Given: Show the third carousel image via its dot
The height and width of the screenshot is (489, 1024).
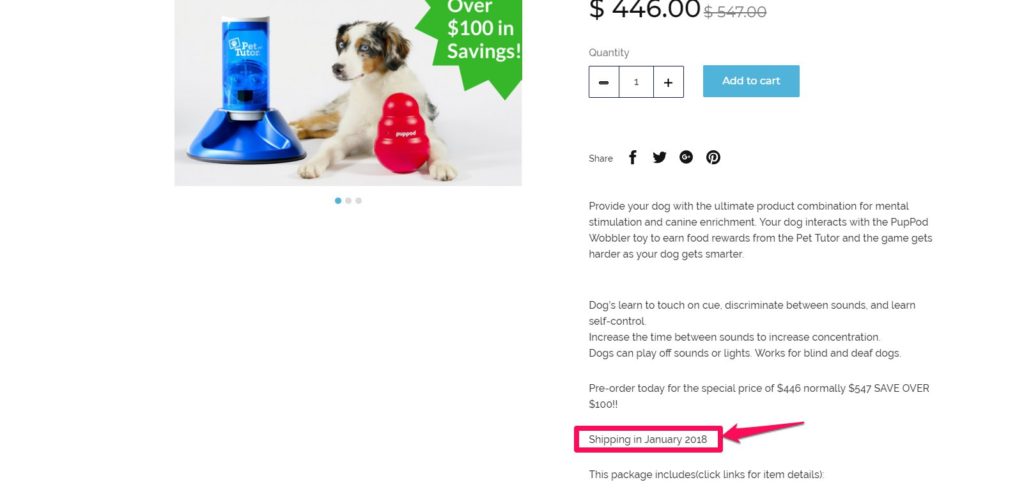Looking at the screenshot, I should [x=359, y=200].
